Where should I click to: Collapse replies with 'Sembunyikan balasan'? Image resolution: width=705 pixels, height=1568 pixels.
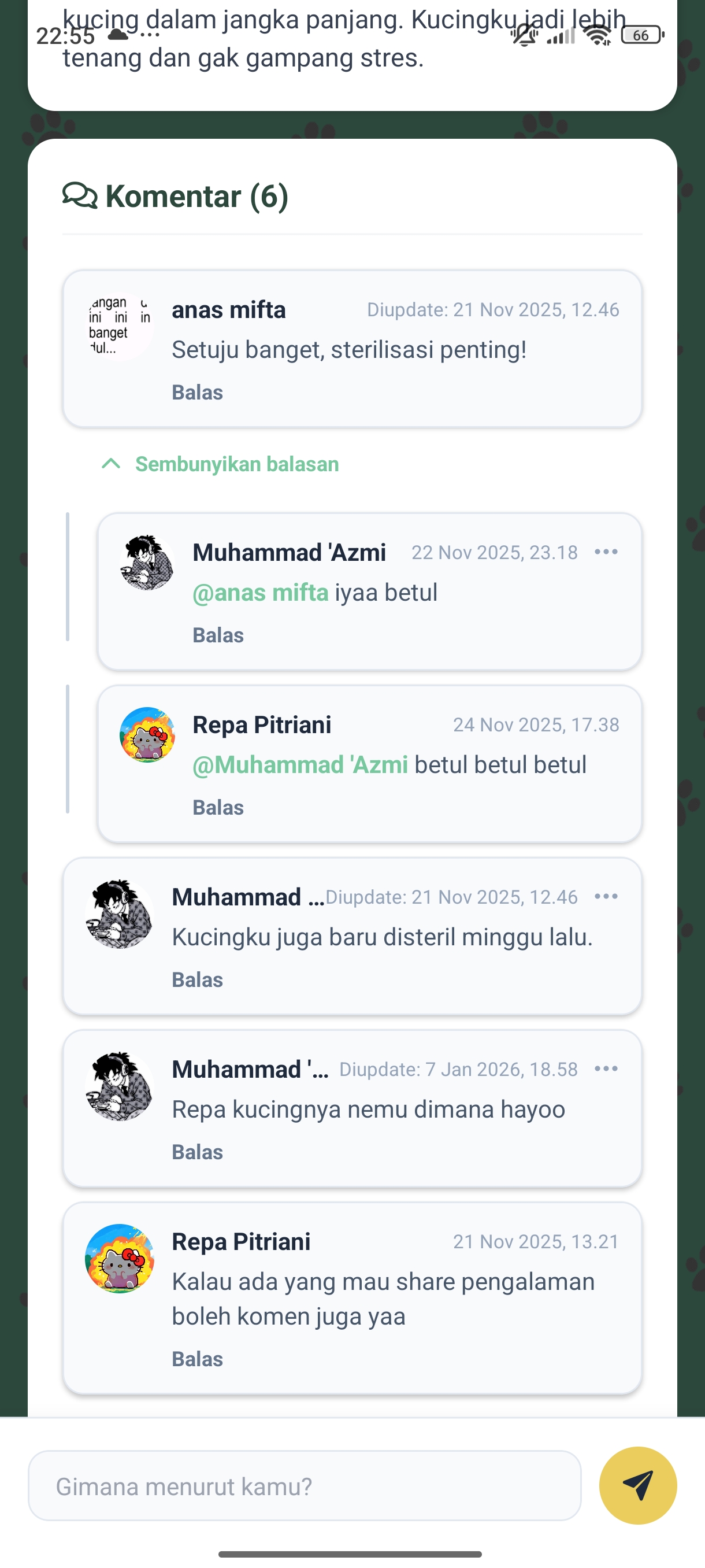[x=236, y=464]
